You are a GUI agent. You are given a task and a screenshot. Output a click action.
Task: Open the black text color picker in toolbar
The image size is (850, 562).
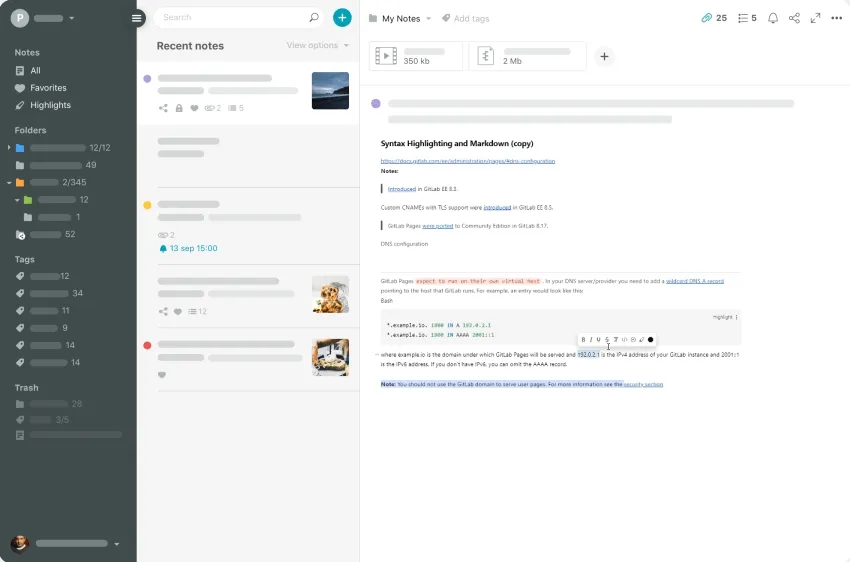point(651,340)
